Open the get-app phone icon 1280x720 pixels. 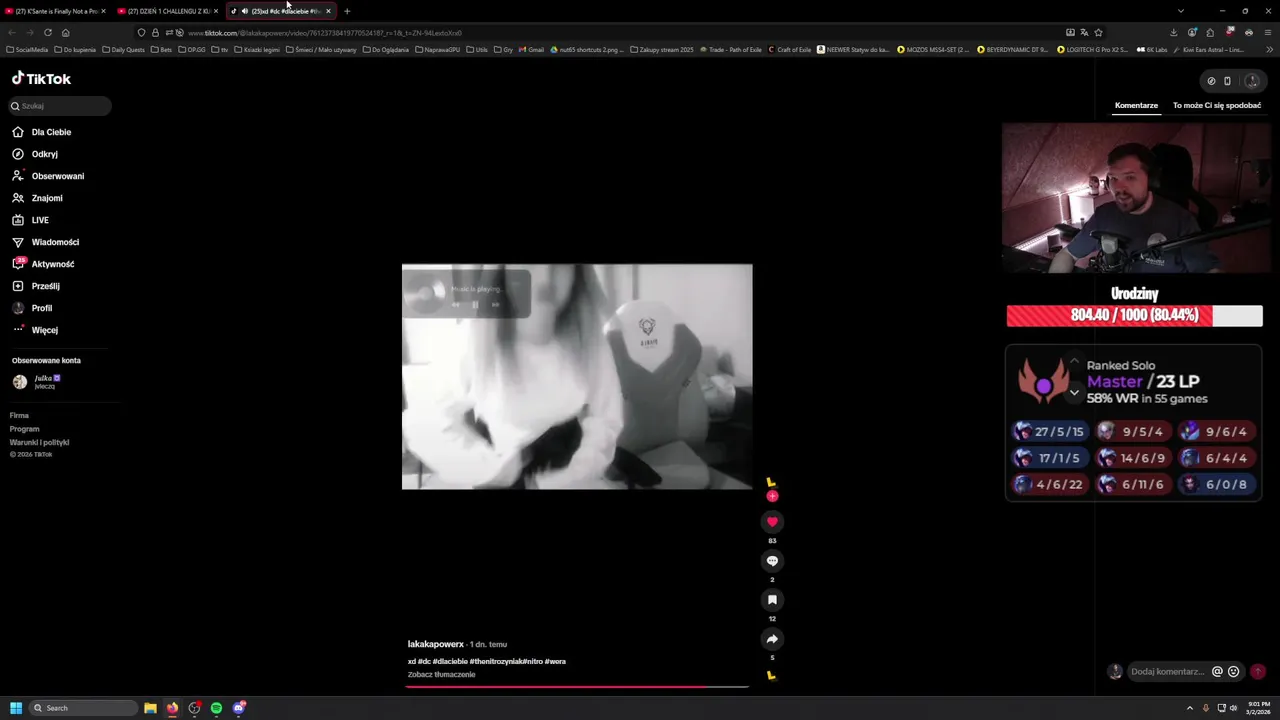tap(1227, 81)
